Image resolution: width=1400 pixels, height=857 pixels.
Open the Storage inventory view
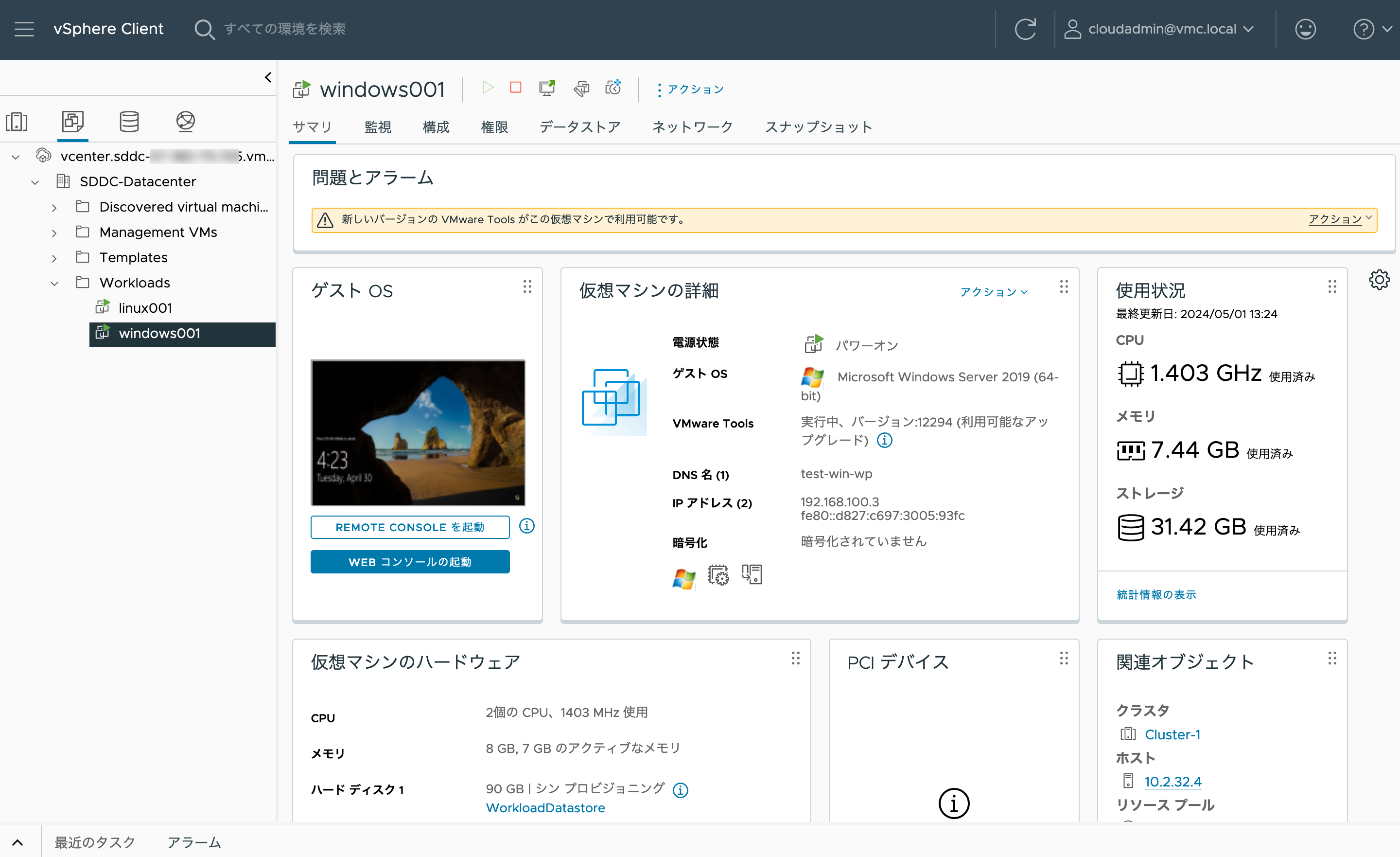[129, 121]
